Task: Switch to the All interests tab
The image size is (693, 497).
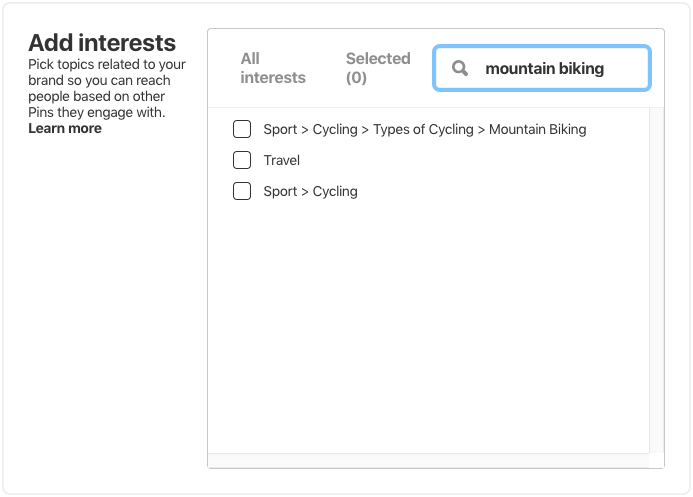Action: [273, 68]
